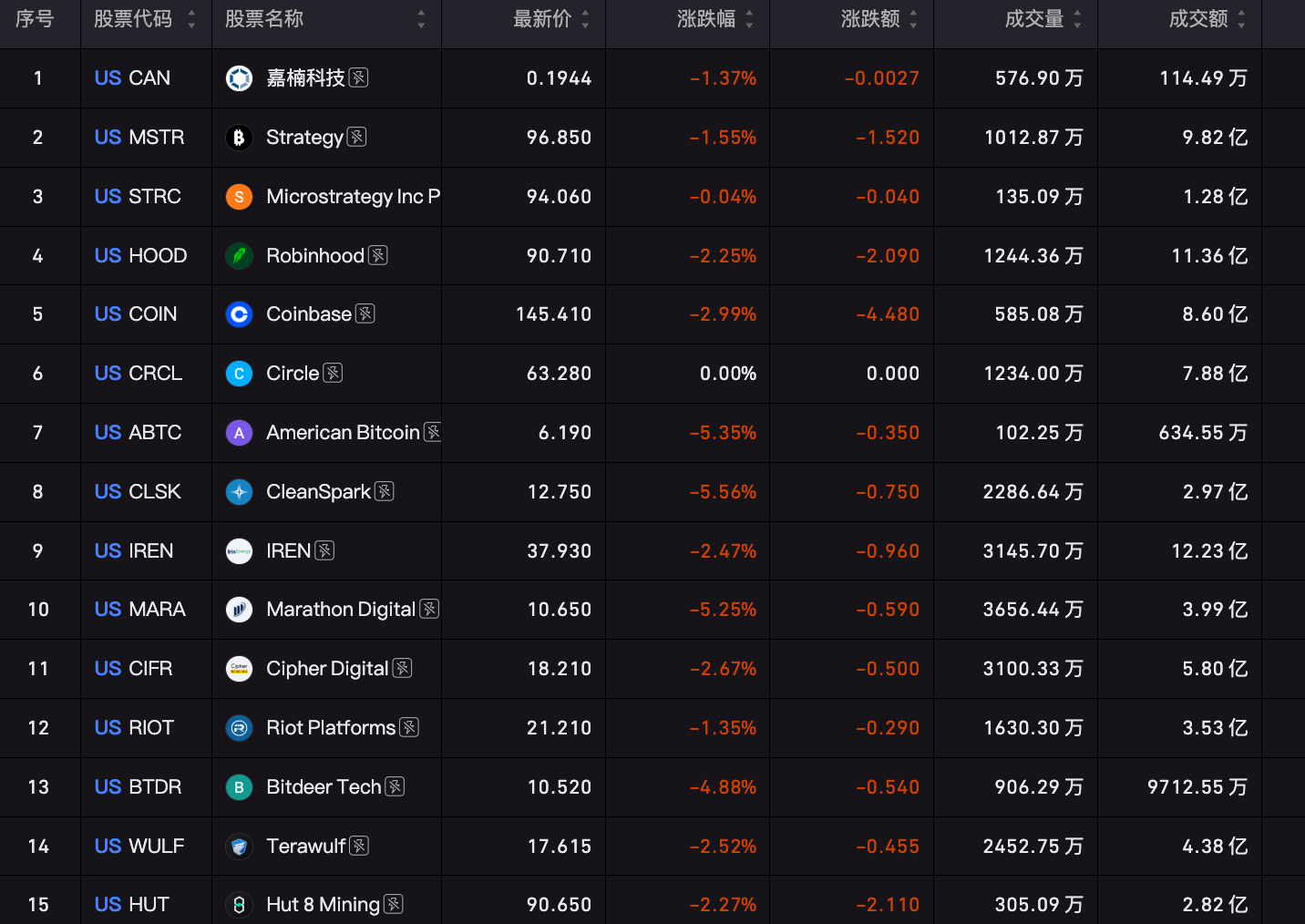This screenshot has height=924, width=1305.
Task: Click the Strategy bitcoin logo icon
Action: [239, 138]
